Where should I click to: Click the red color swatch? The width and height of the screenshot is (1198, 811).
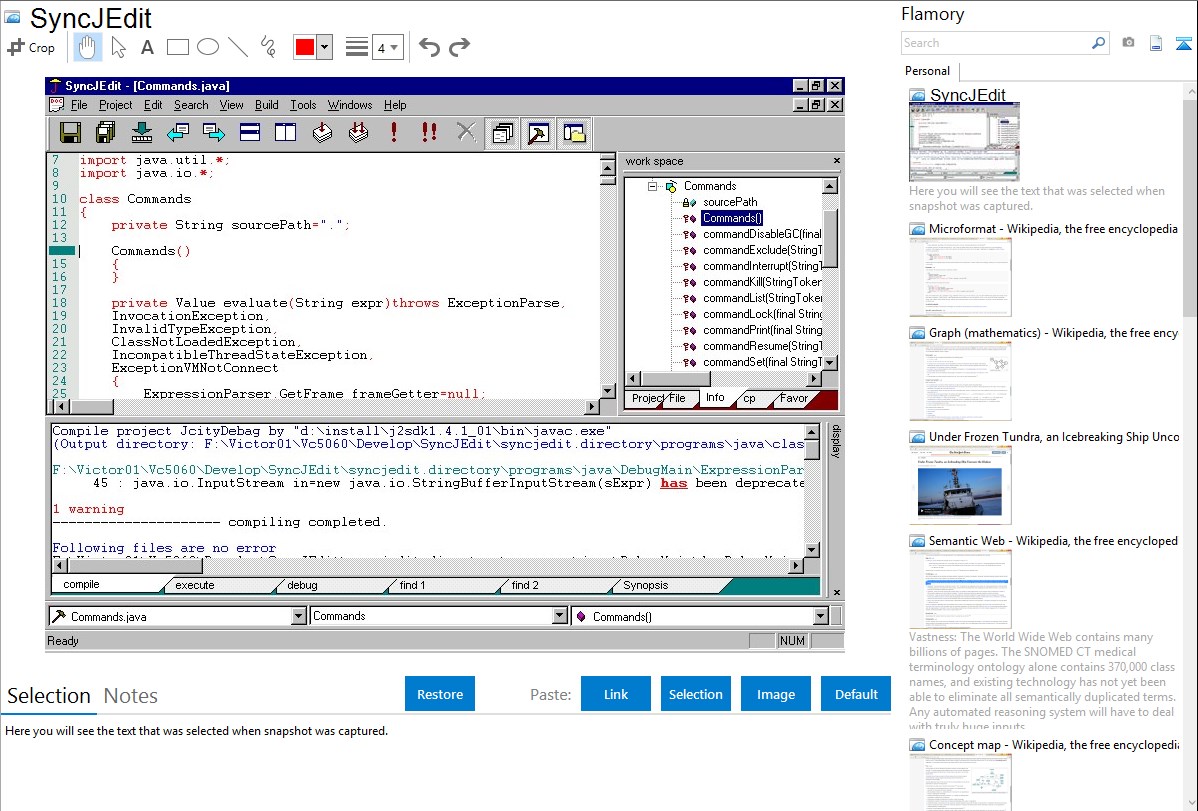304,47
